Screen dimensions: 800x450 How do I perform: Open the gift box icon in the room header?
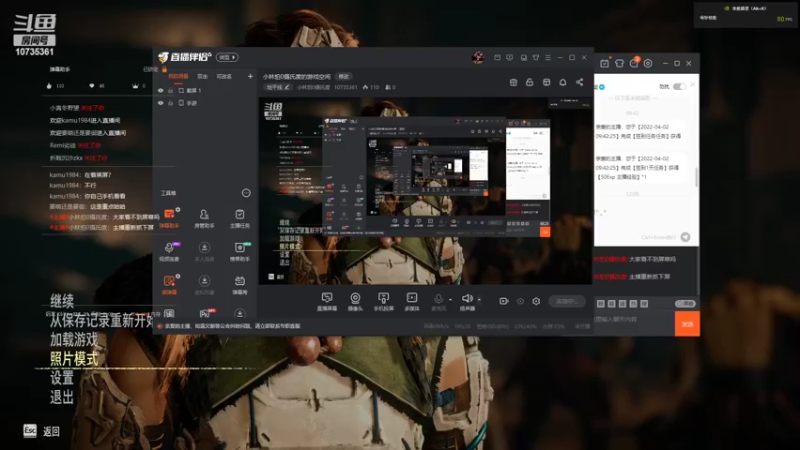[x=513, y=82]
